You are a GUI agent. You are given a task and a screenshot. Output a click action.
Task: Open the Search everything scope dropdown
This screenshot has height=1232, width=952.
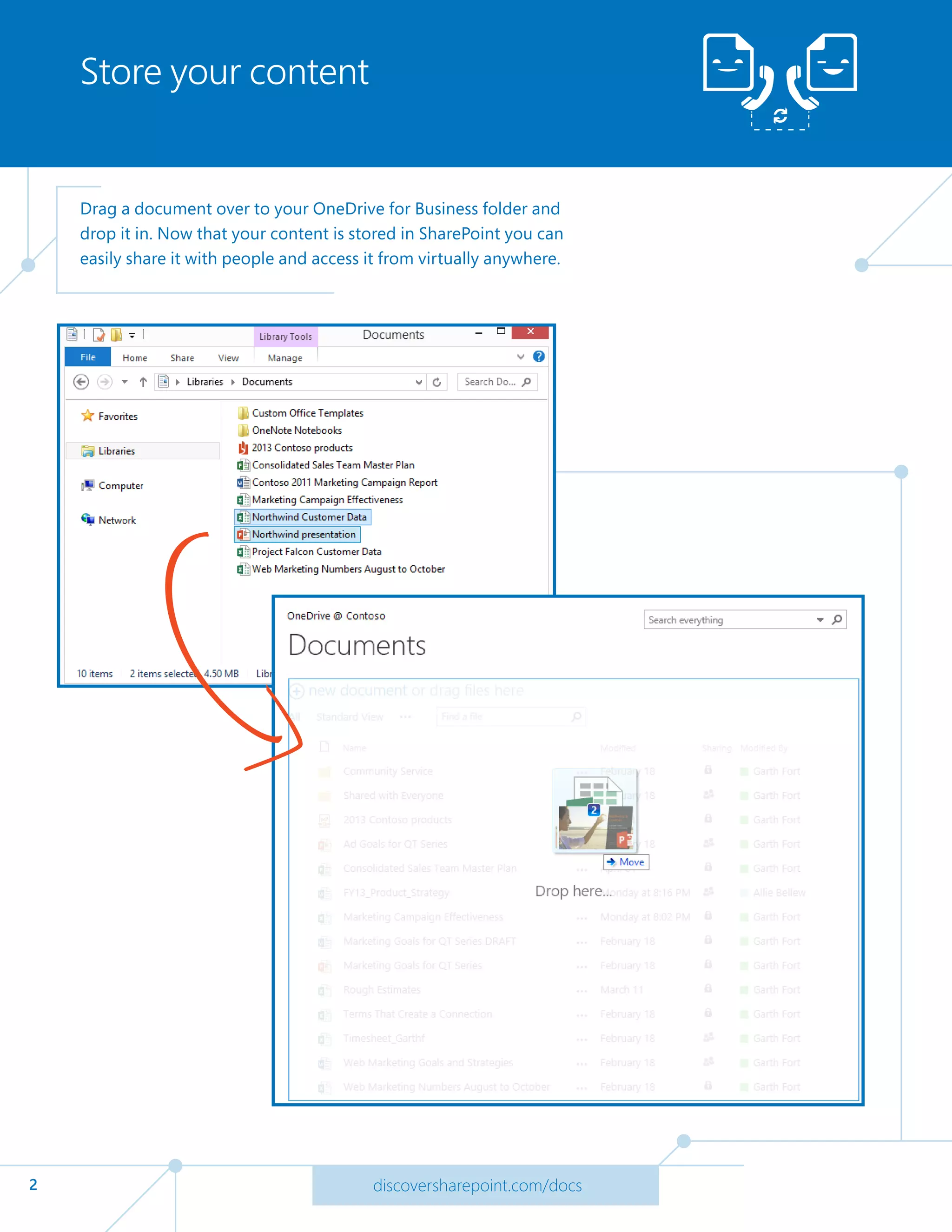[x=820, y=619]
